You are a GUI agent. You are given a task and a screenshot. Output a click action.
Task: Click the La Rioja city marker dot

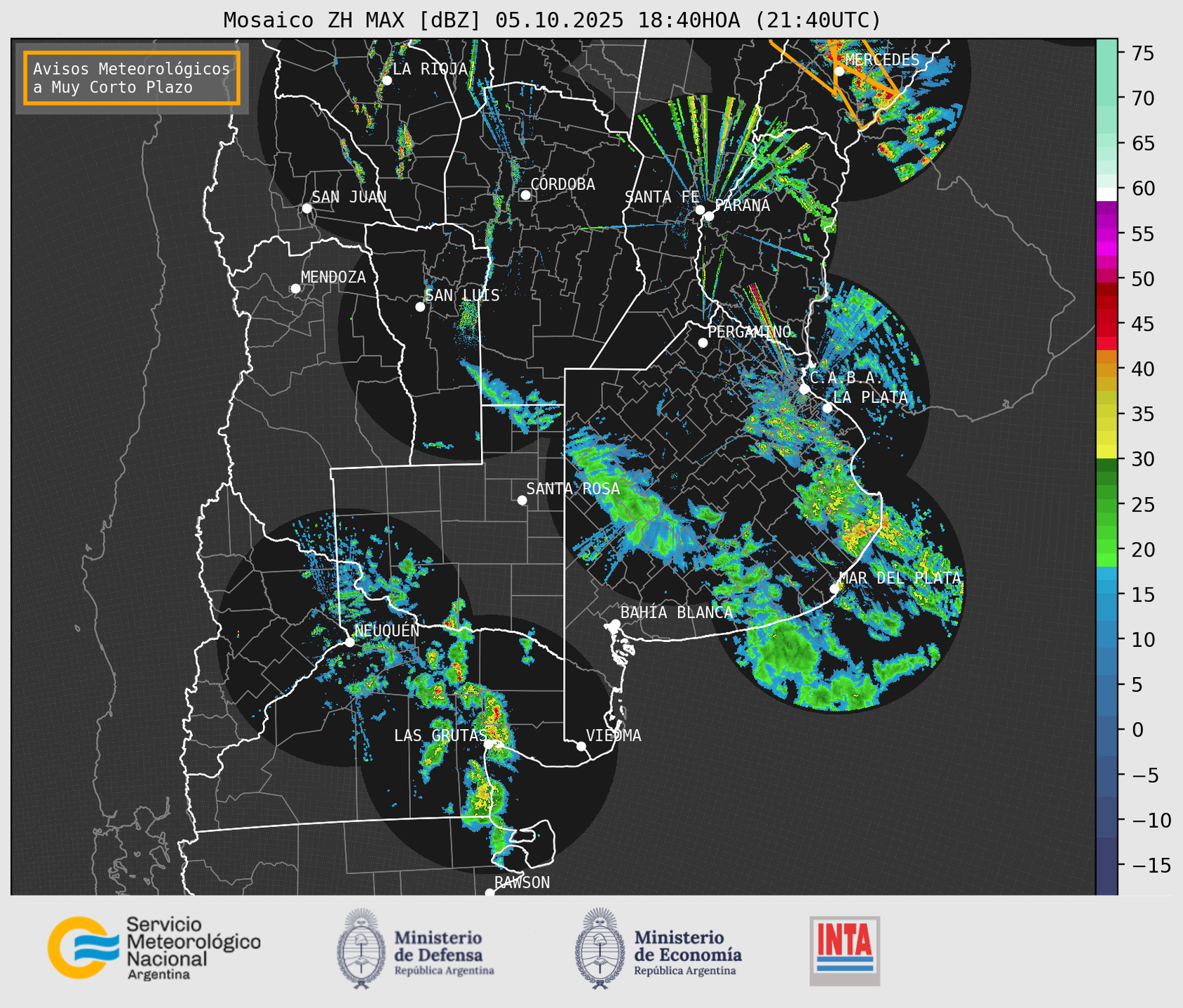(x=386, y=81)
